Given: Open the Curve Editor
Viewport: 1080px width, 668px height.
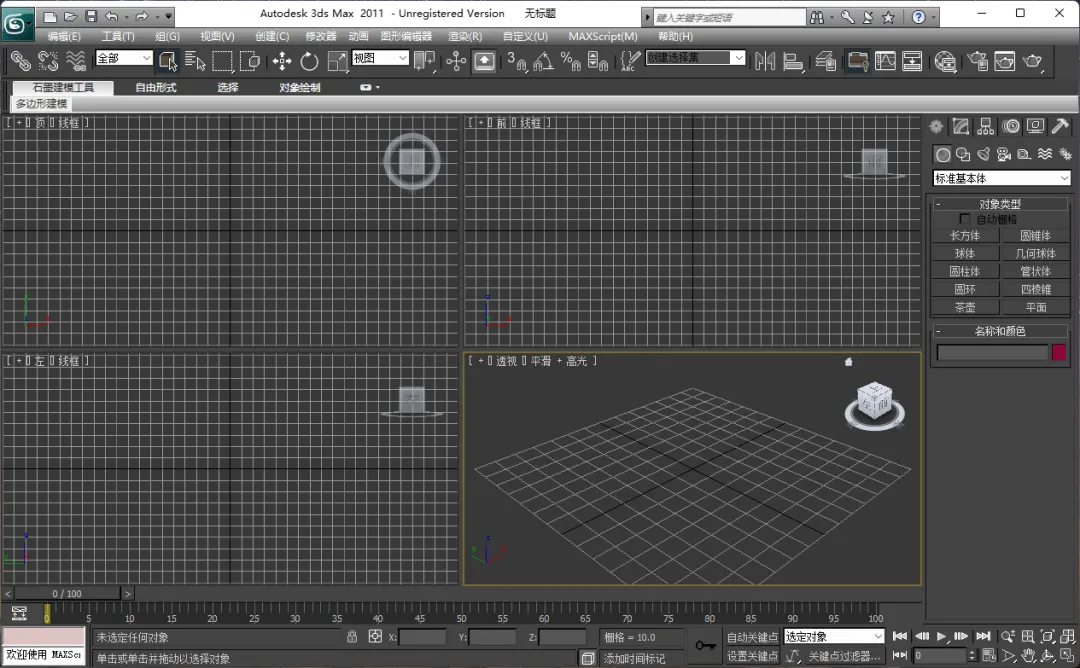Looking at the screenshot, I should point(885,61).
